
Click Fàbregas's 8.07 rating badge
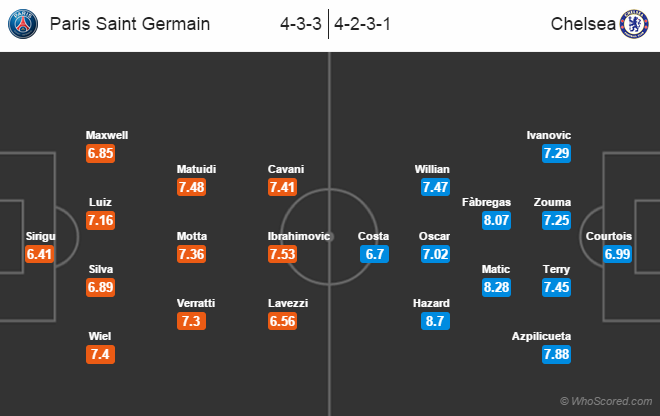tap(496, 220)
